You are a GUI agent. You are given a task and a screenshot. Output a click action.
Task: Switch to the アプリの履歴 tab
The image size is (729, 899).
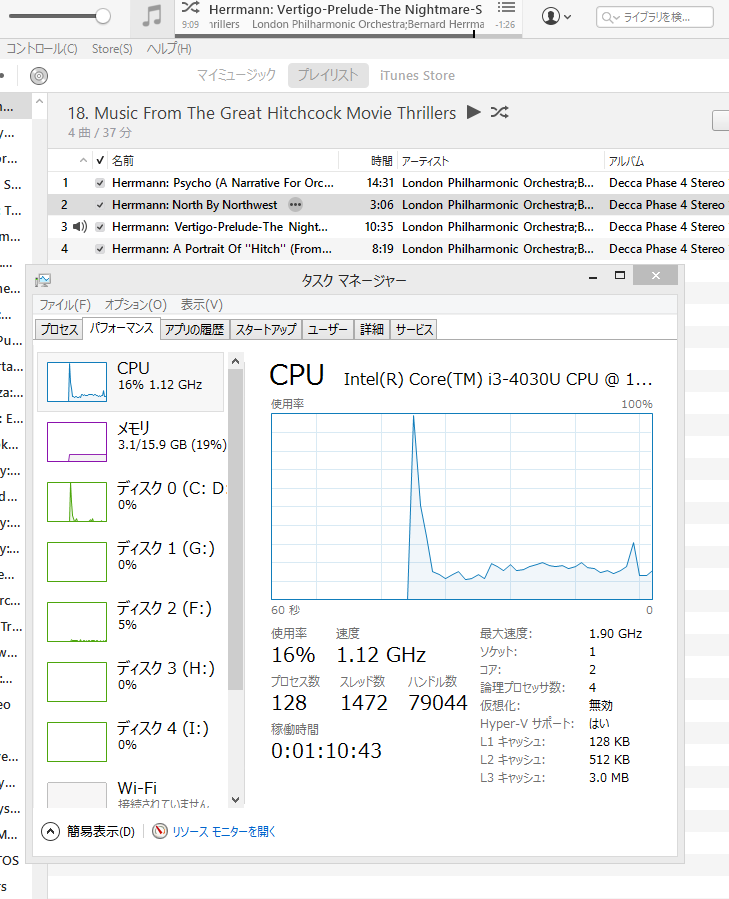tap(194, 330)
